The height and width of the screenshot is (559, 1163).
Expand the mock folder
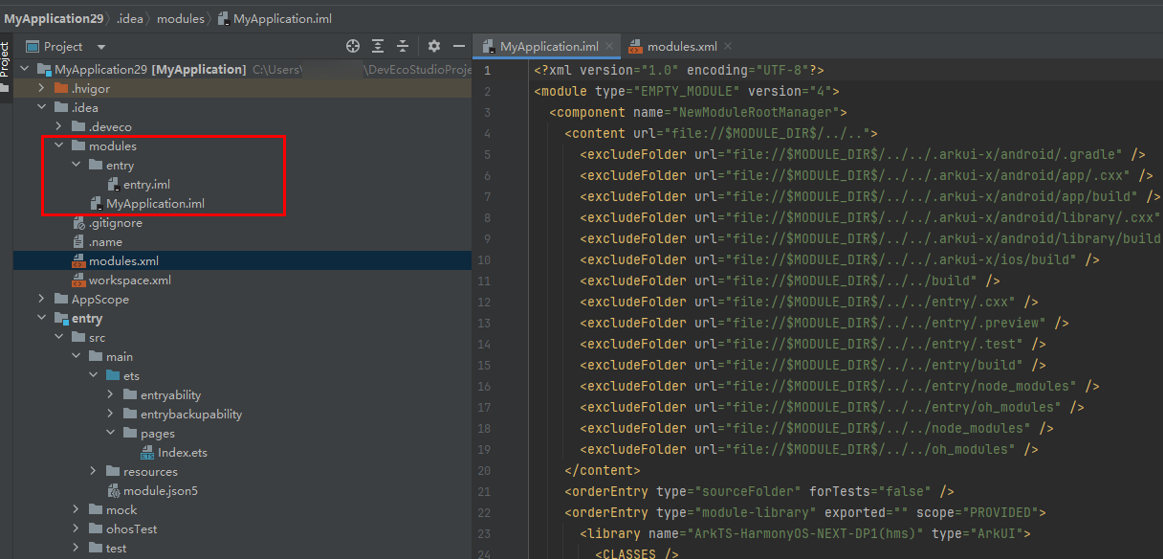point(76,510)
